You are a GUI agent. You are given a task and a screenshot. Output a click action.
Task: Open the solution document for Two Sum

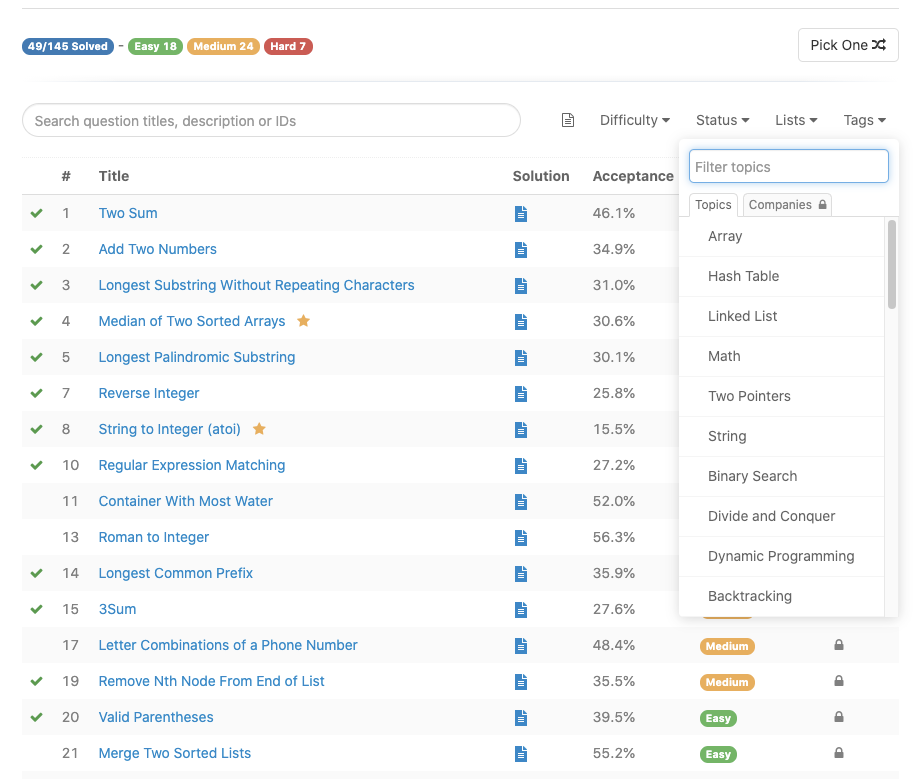520,214
